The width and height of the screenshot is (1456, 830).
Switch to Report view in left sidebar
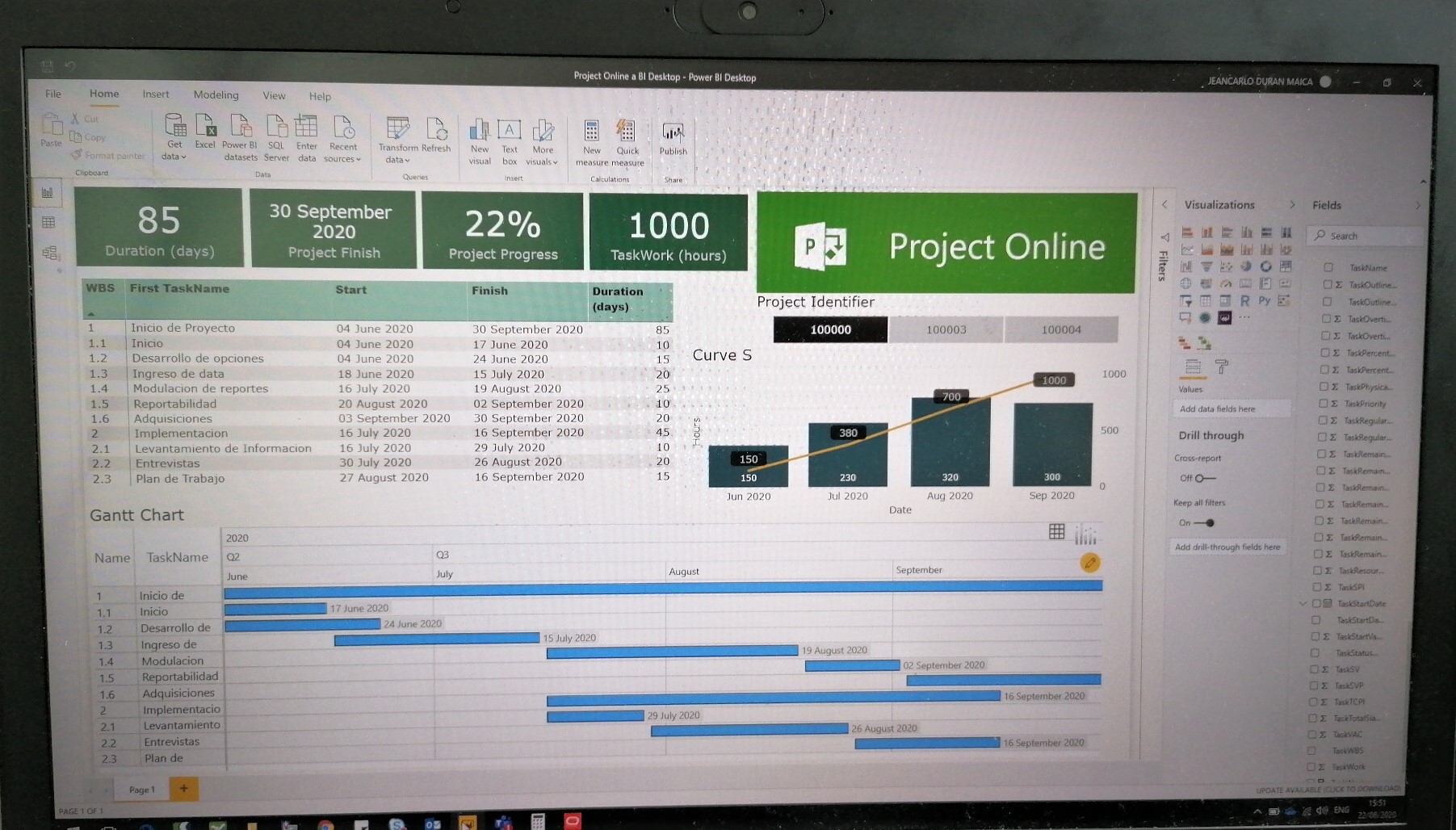48,192
